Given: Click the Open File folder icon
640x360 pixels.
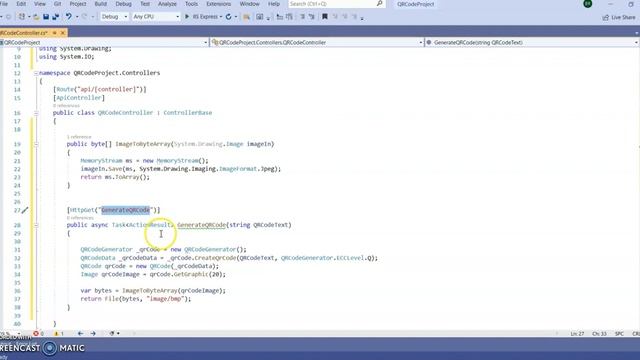Looking at the screenshot, I should 36,17.
